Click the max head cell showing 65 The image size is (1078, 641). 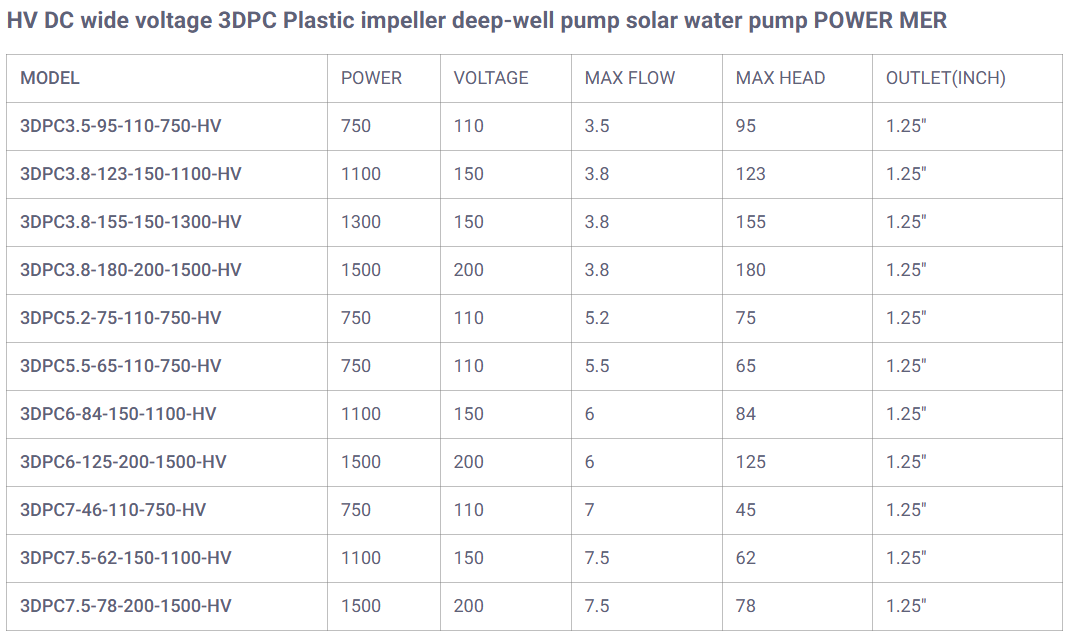click(746, 366)
